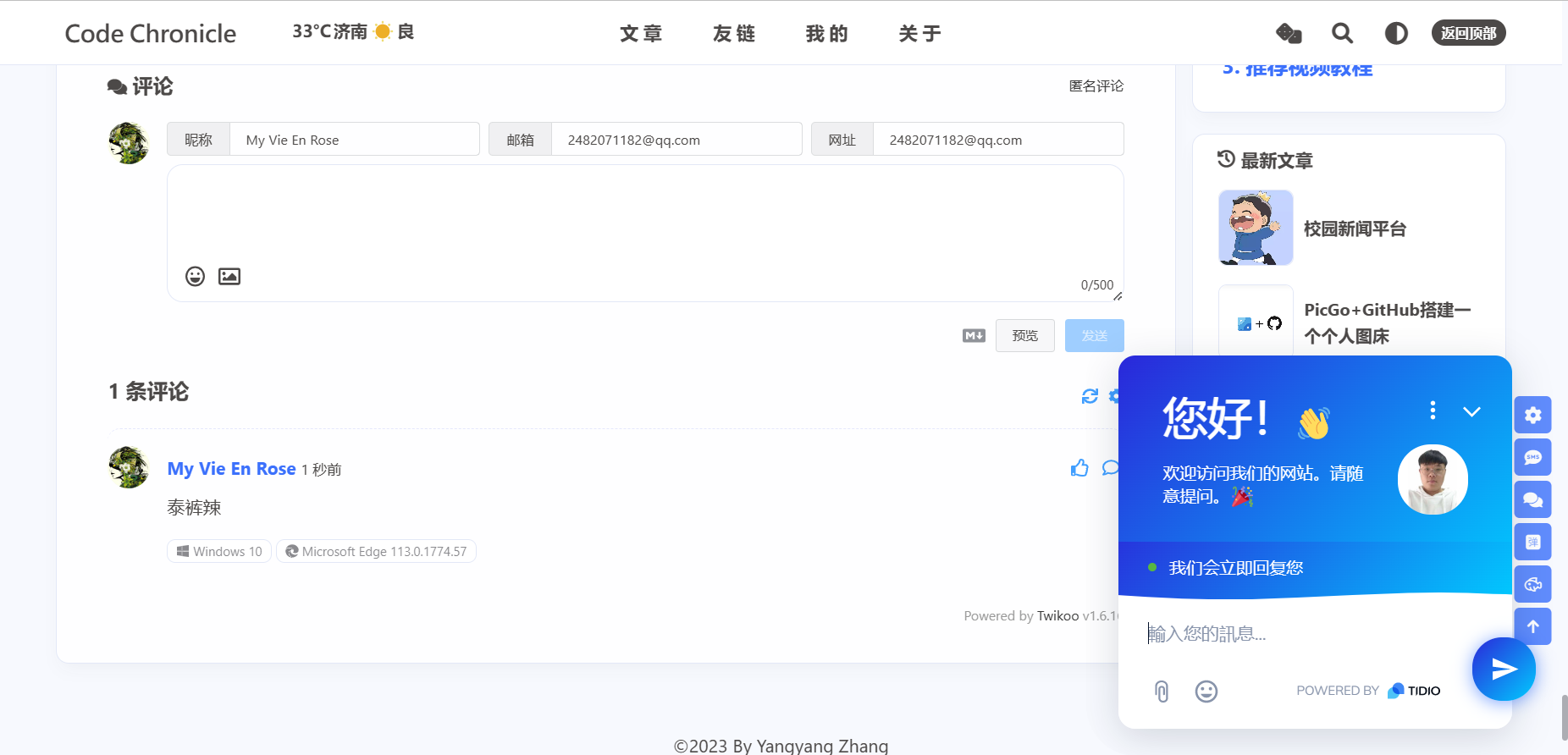Click the 发送 send button
Viewport: 1568px width, 755px height.
click(x=1094, y=336)
